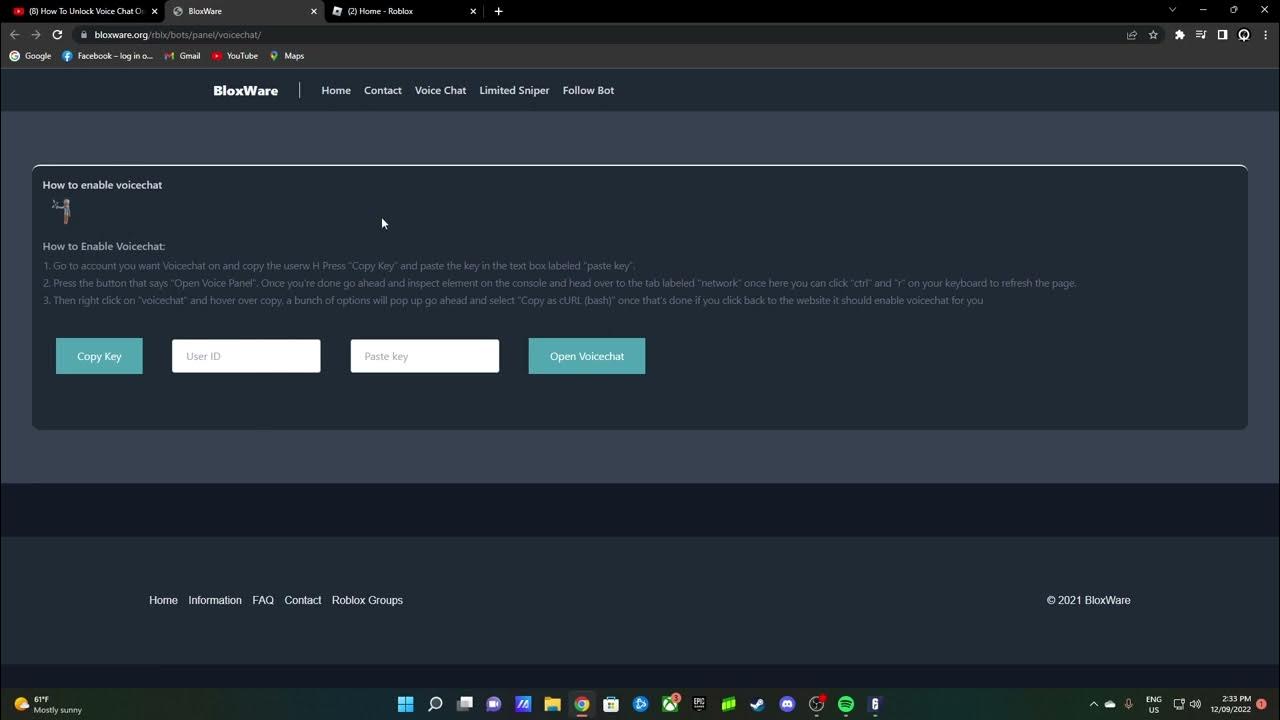Click the Open Voicechat button
Image resolution: width=1280 pixels, height=720 pixels.
(x=587, y=356)
